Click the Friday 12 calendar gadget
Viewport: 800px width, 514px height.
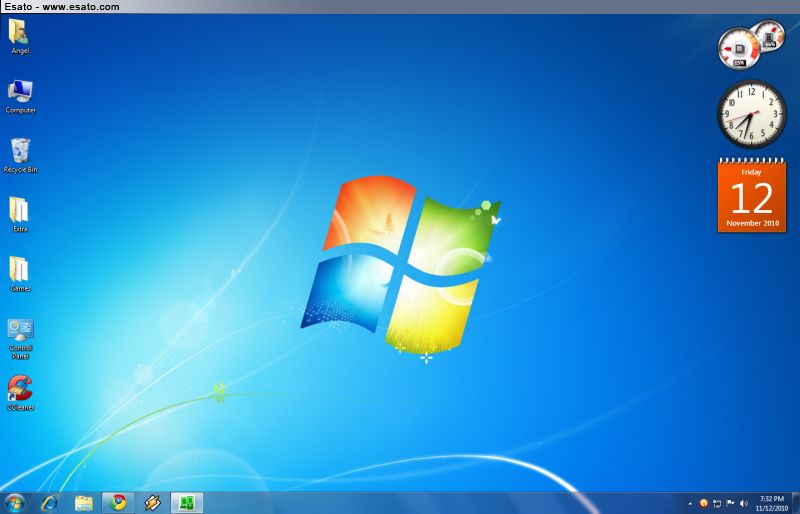(x=752, y=195)
